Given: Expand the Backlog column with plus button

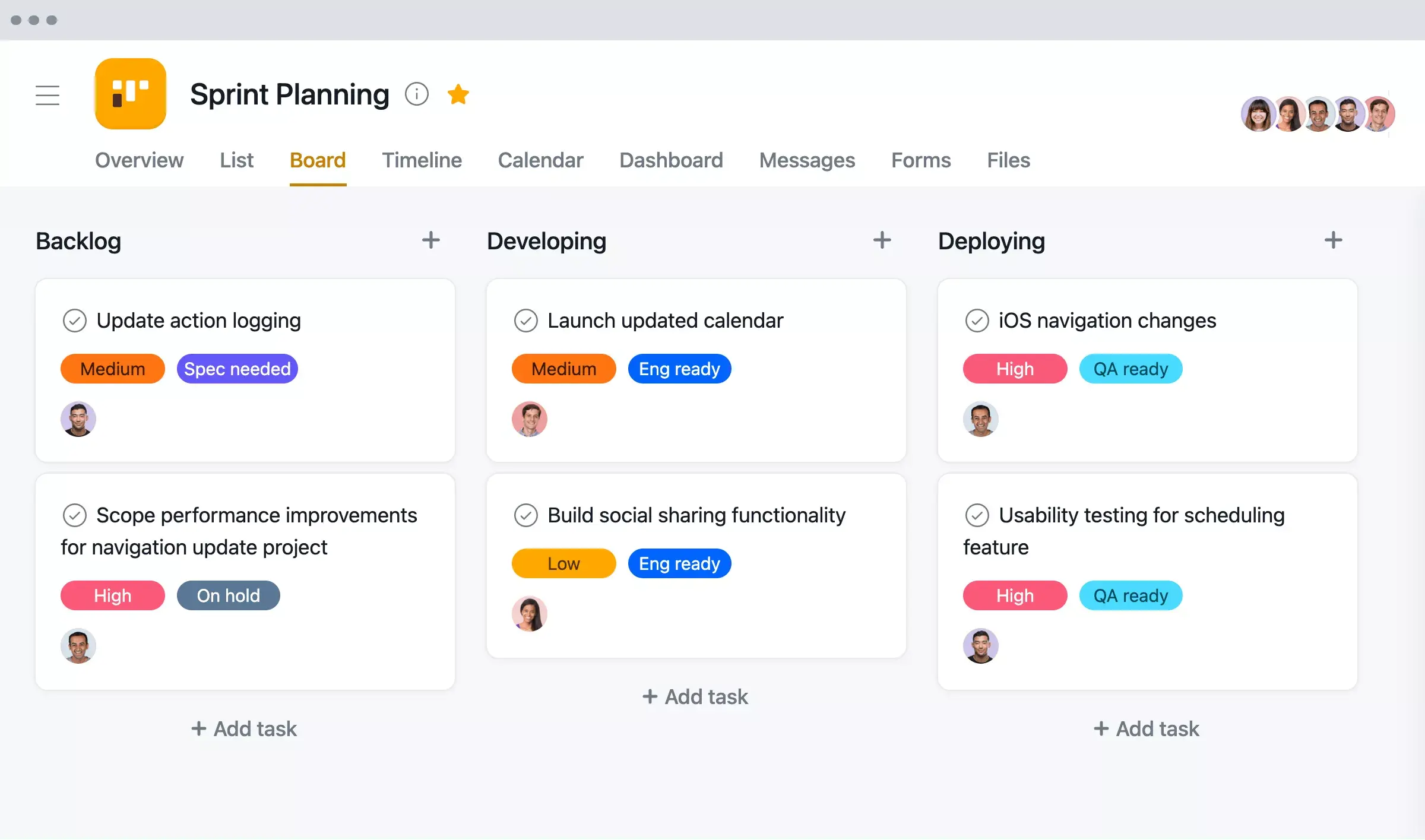Looking at the screenshot, I should coord(431,240).
